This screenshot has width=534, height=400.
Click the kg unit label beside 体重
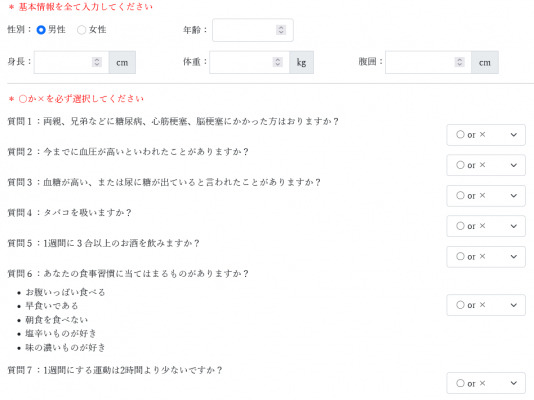tap(301, 62)
